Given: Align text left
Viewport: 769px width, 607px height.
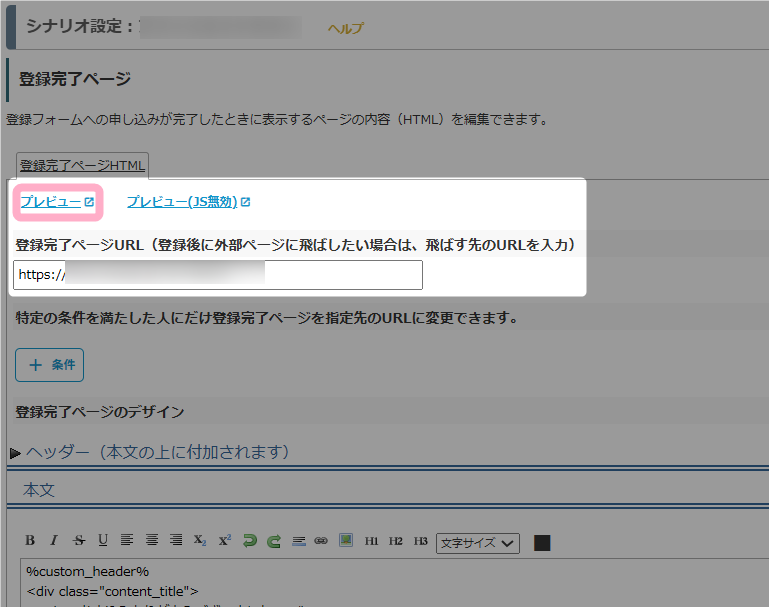Looking at the screenshot, I should [127, 540].
